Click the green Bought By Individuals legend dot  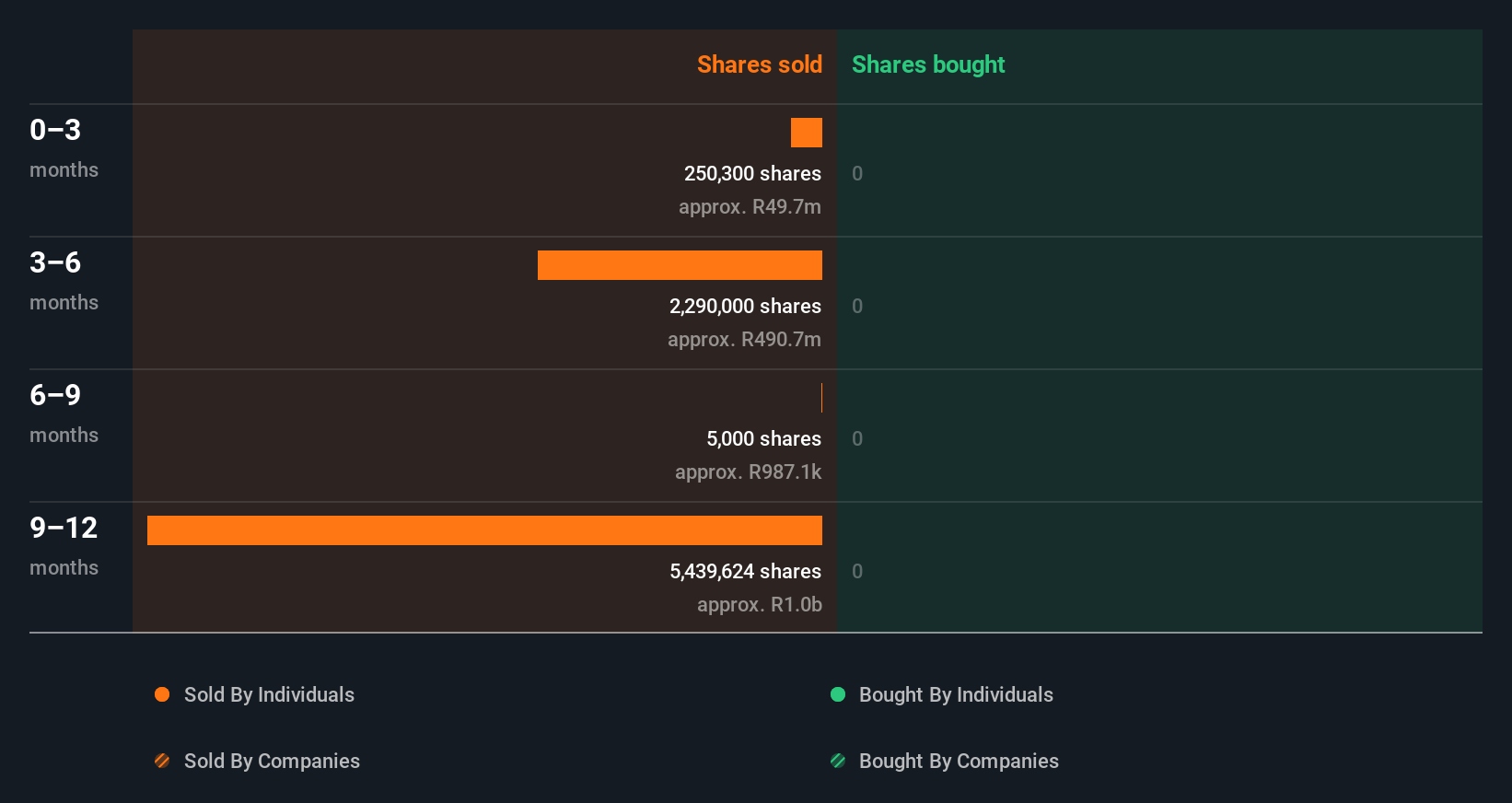838,694
